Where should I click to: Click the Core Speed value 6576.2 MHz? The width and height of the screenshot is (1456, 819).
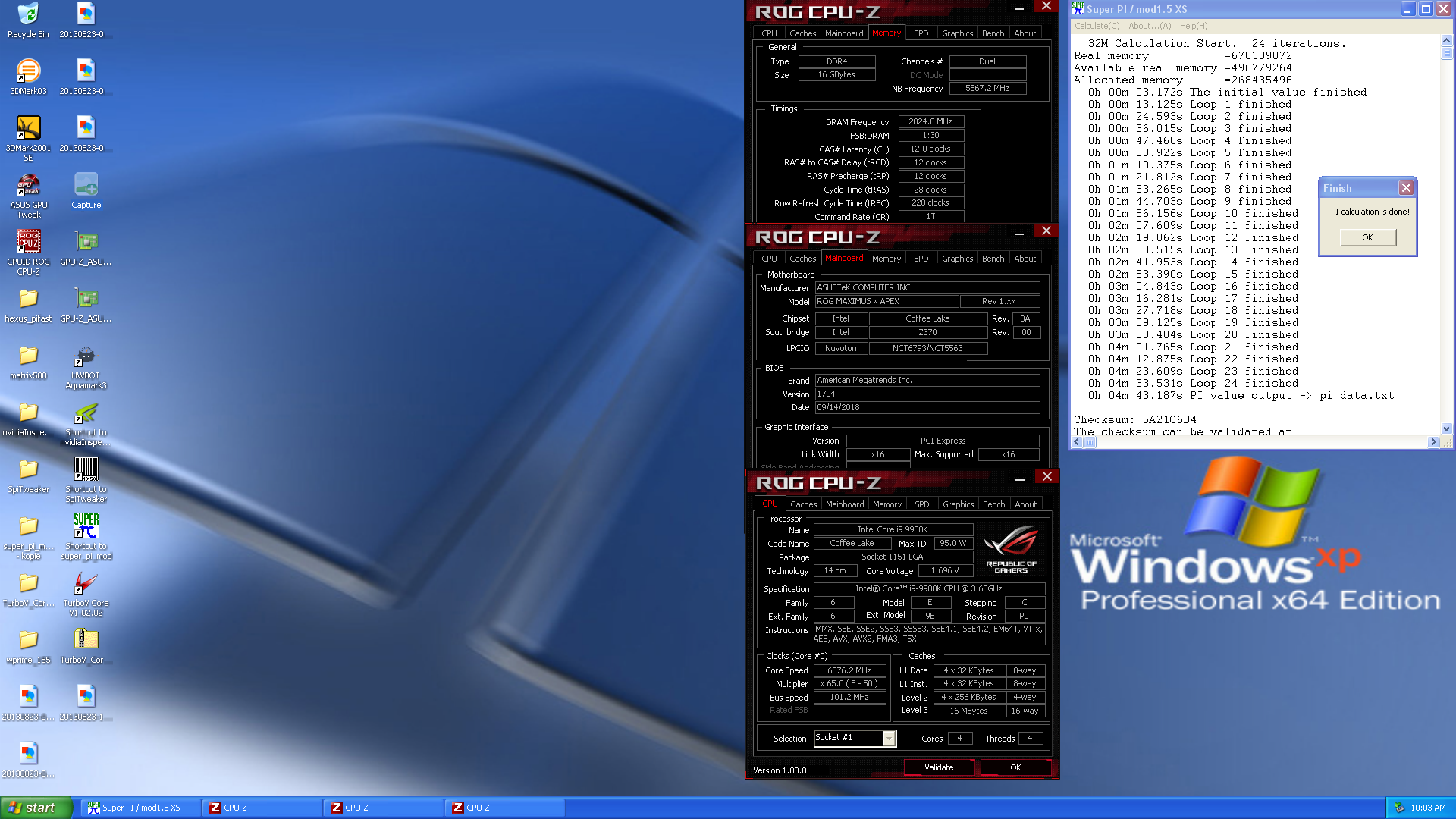tap(849, 670)
